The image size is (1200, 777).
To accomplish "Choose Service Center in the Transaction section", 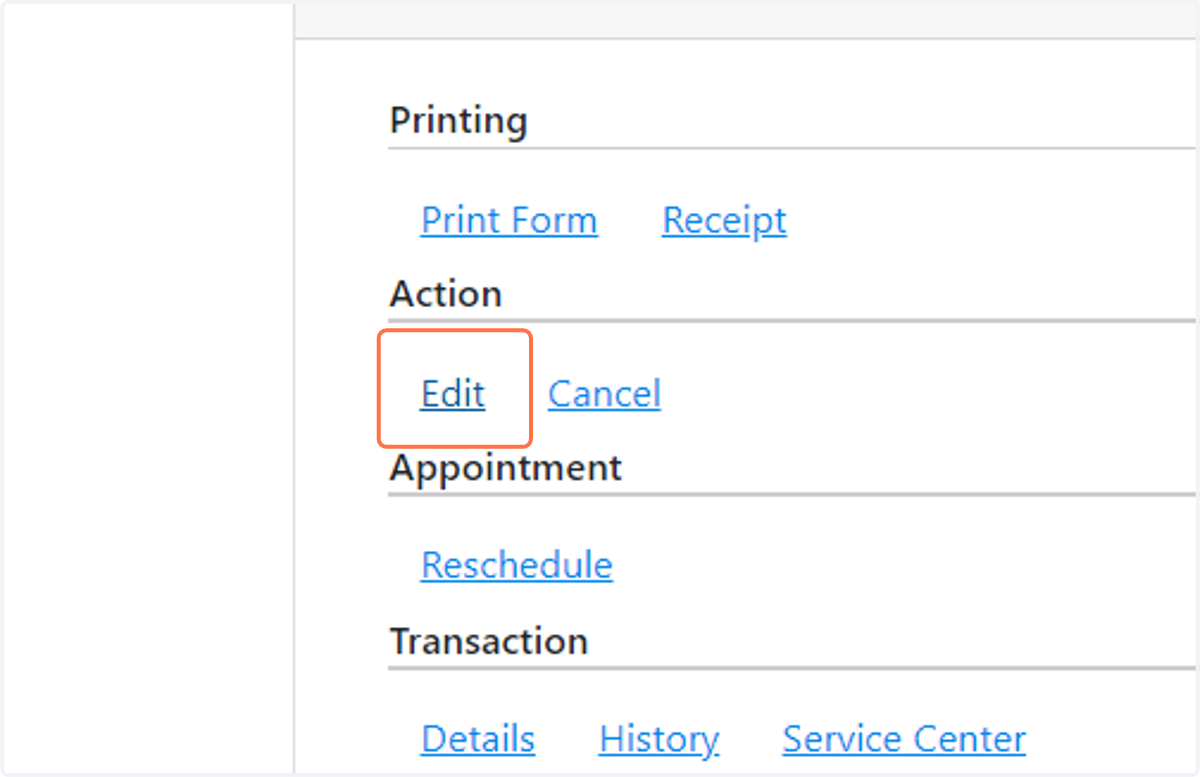I will [x=904, y=739].
